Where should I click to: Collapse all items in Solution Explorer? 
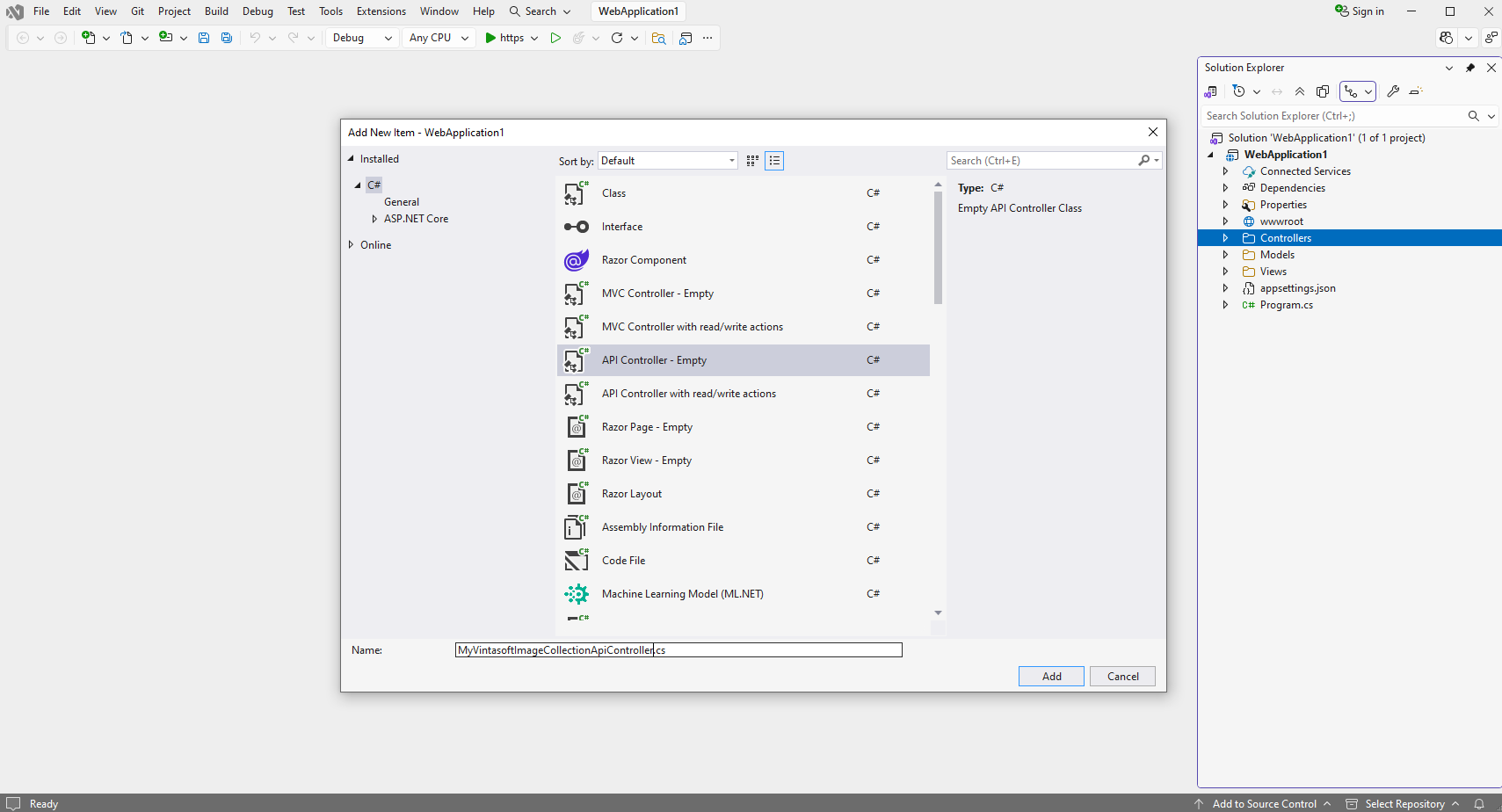1300,91
